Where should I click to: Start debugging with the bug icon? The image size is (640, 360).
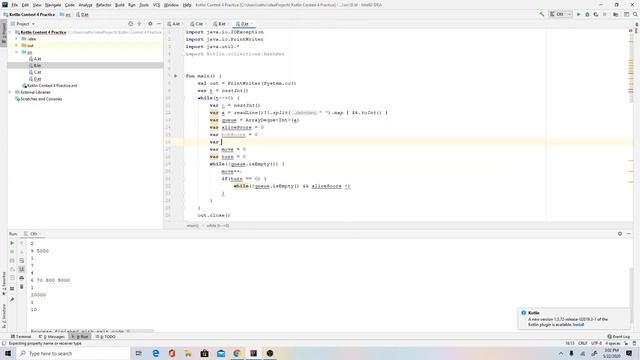coord(587,14)
